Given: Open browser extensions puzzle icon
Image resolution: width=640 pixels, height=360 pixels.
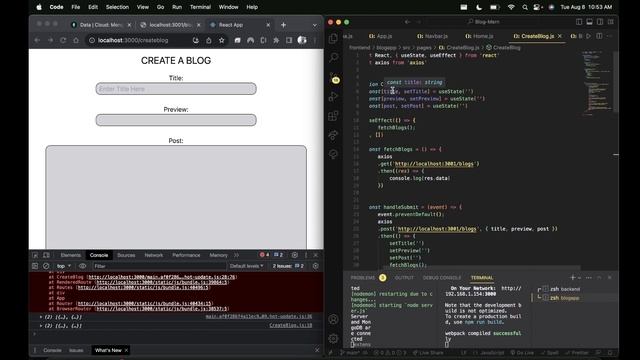Looking at the screenshot, I should [x=276, y=40].
